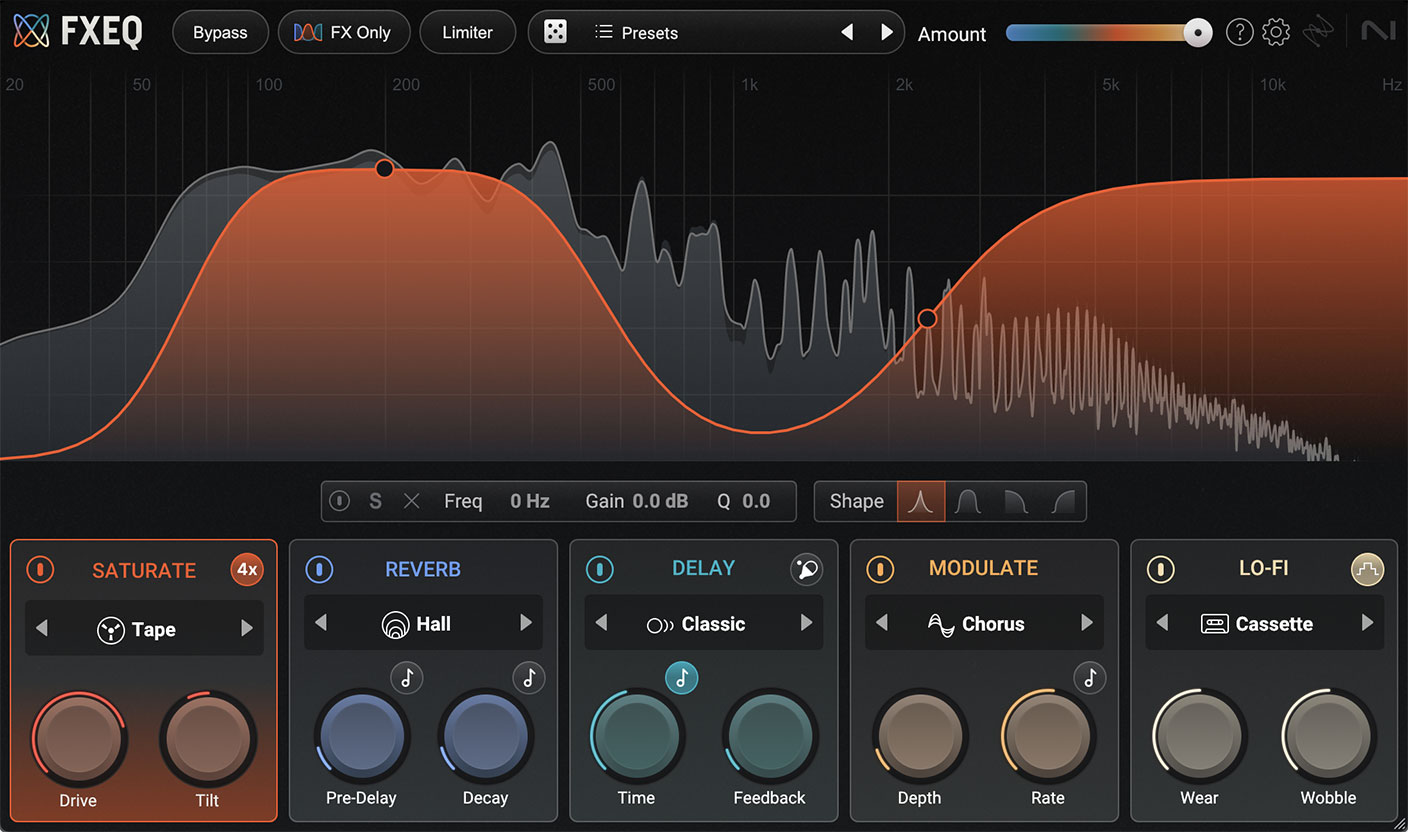1408x832 pixels.
Task: Open the help question mark icon
Action: pos(1239,33)
